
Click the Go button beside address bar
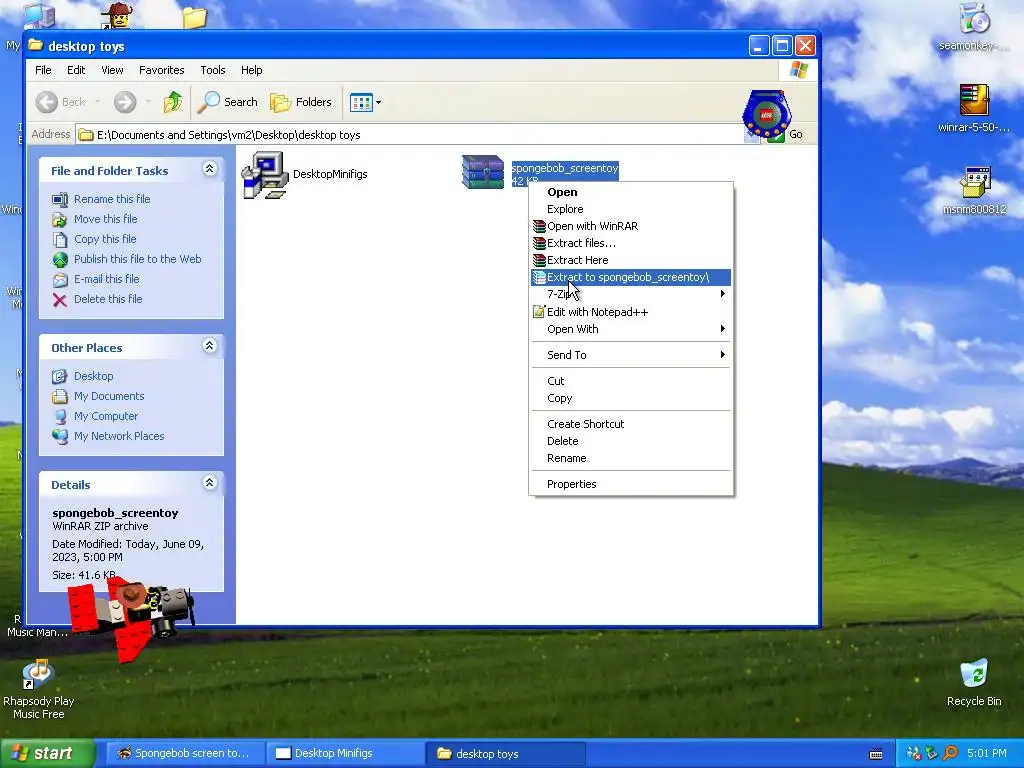(x=786, y=135)
